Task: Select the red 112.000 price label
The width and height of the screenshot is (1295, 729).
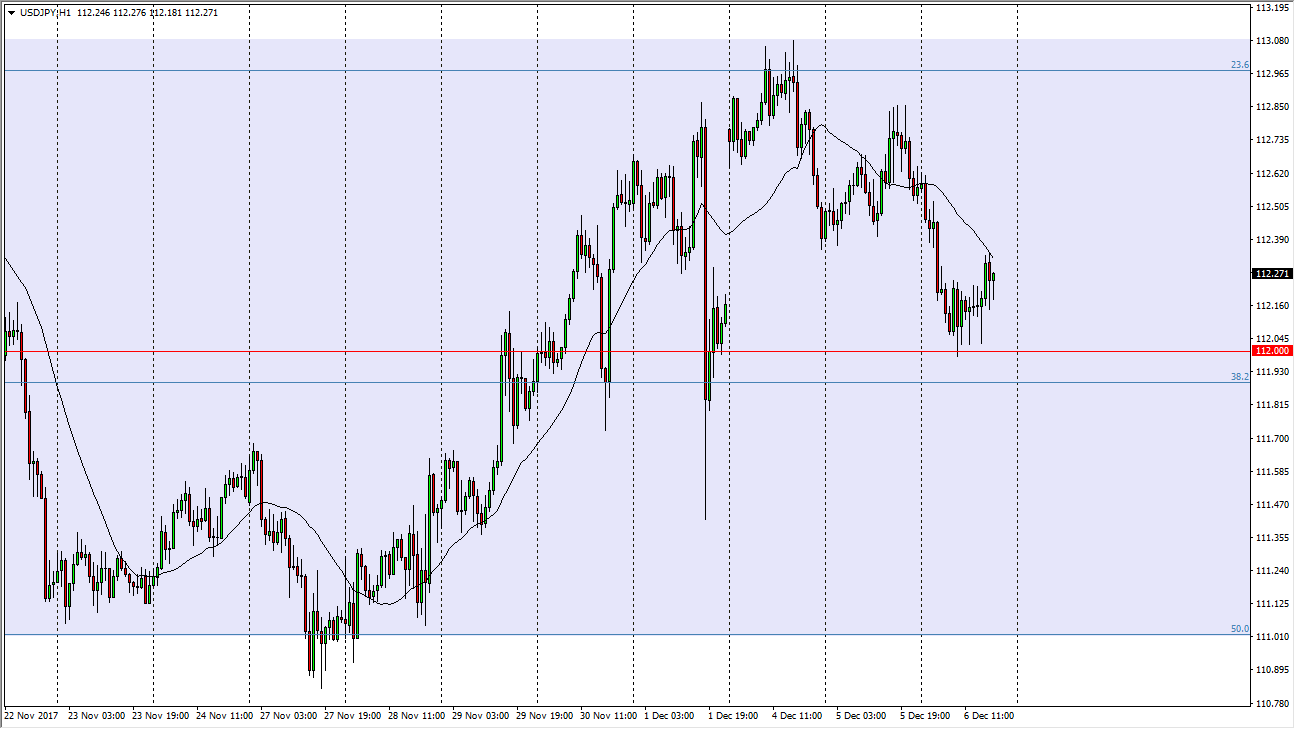Action: tap(1271, 351)
